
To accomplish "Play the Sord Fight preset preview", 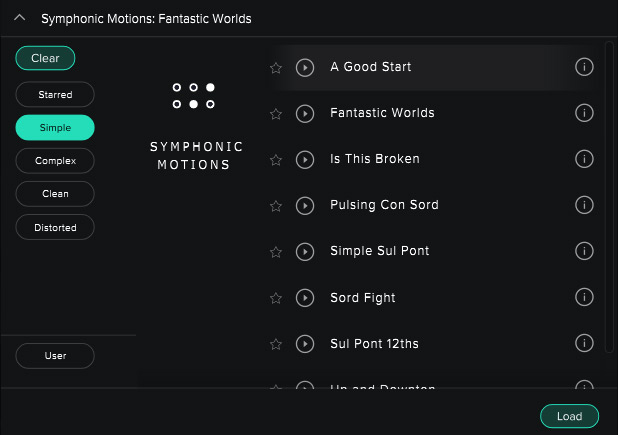I will (306, 298).
